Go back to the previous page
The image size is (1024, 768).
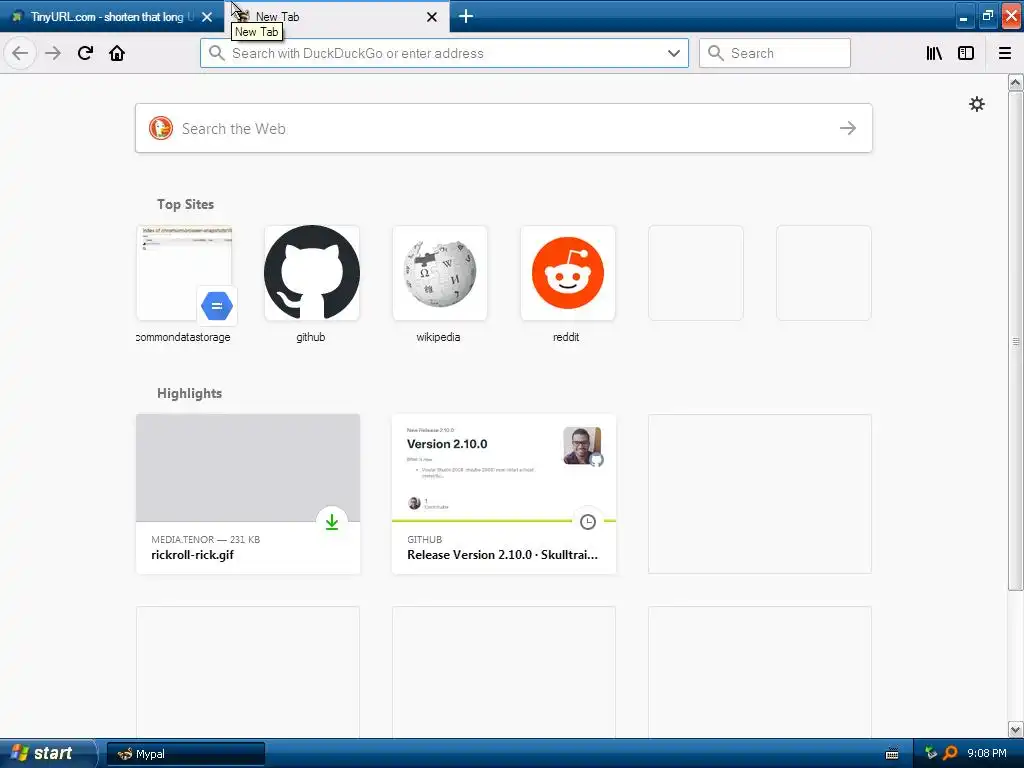pyautogui.click(x=20, y=53)
